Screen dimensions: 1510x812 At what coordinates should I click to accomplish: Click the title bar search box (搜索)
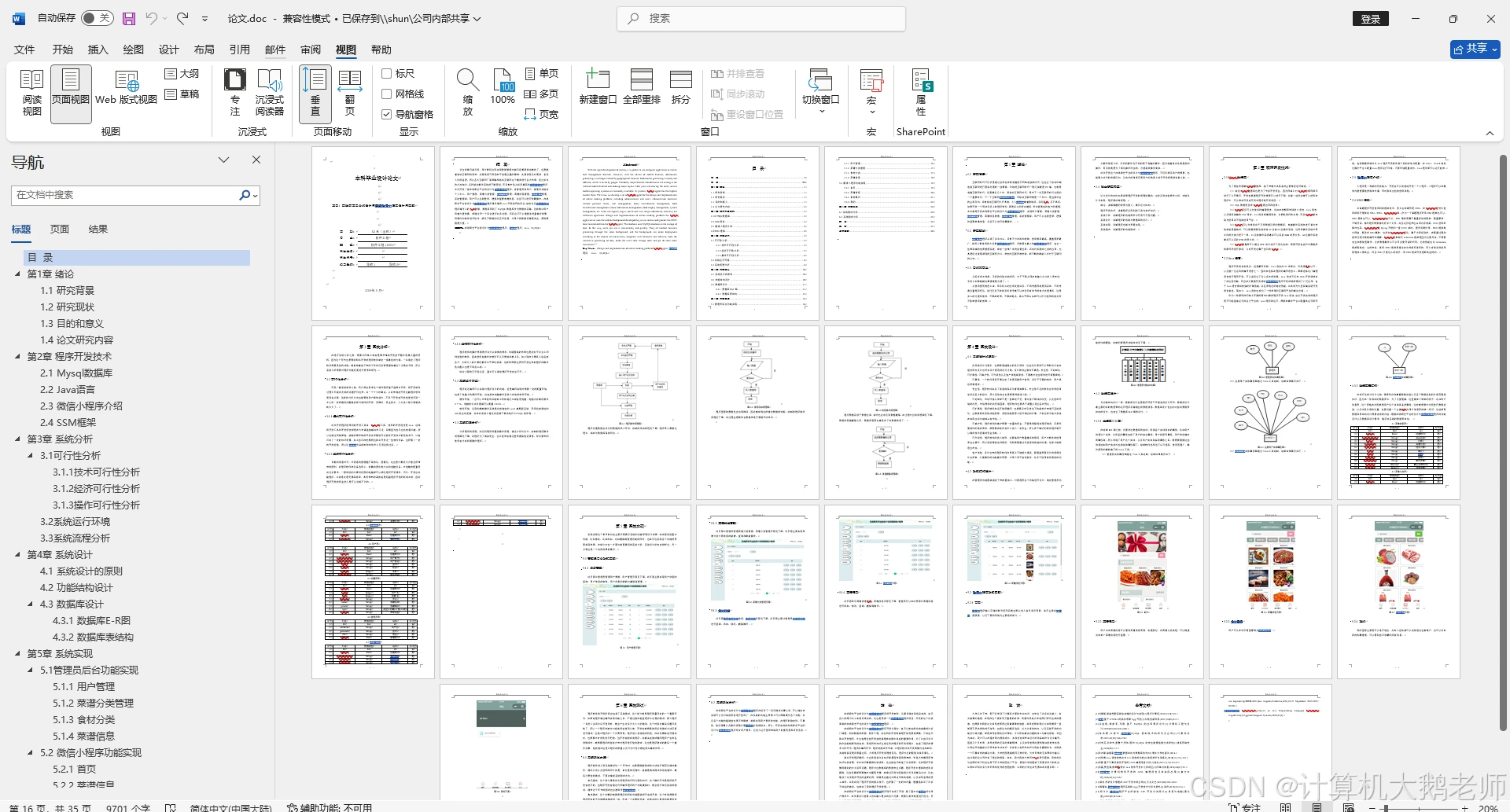(x=761, y=18)
